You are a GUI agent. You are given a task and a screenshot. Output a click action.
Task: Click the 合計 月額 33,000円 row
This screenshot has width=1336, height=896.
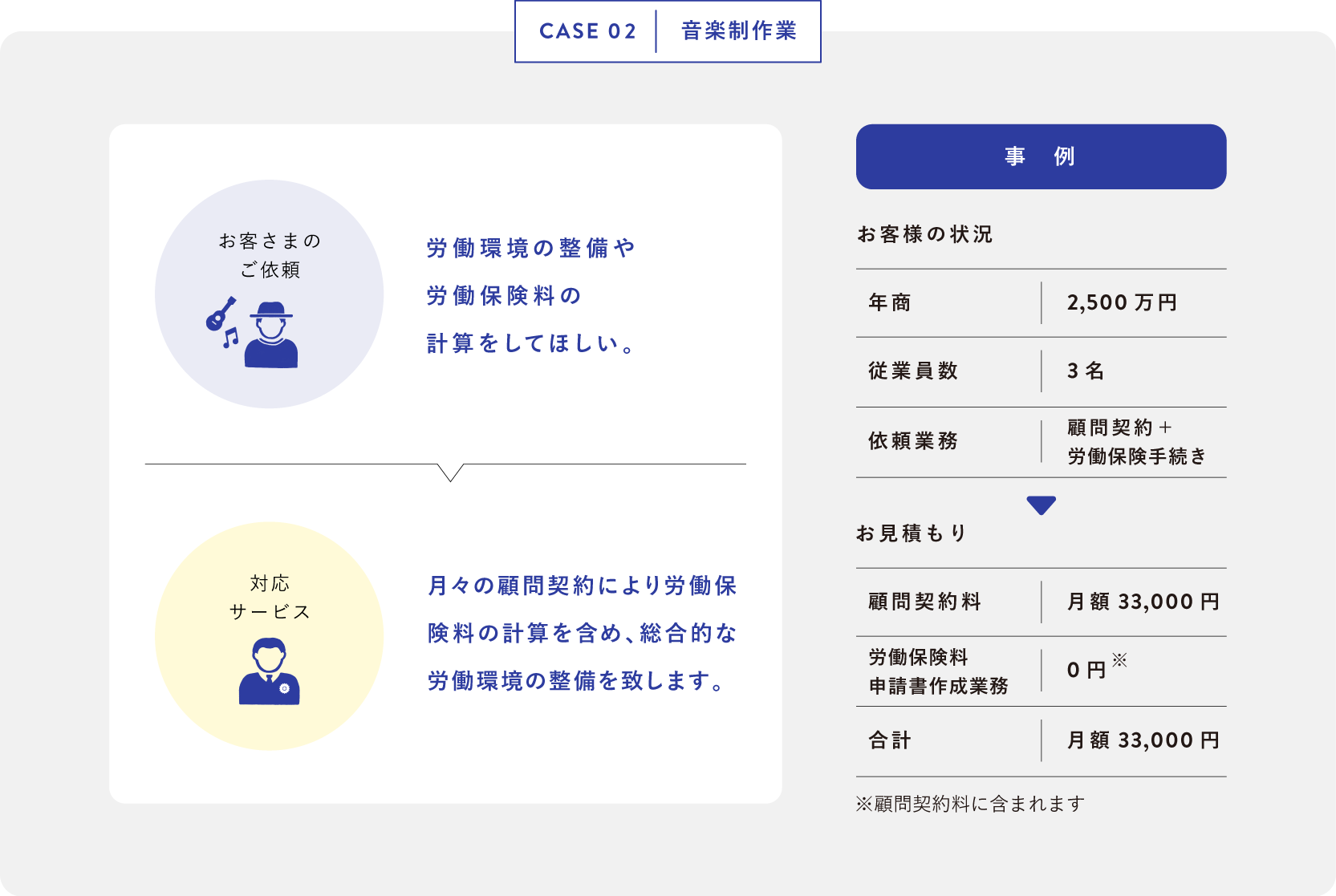1041,740
